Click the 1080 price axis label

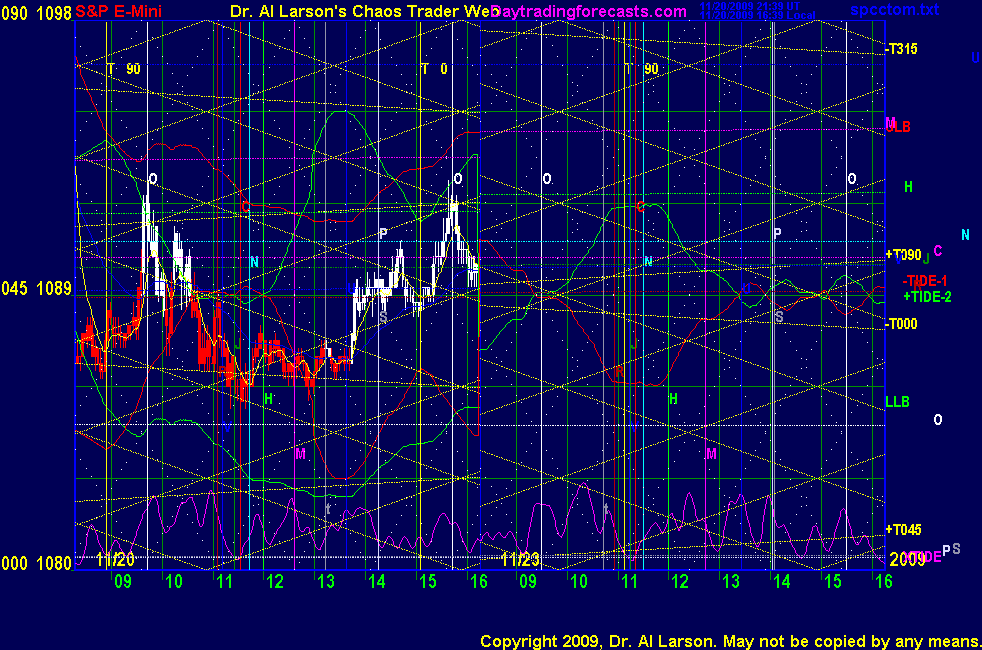(x=54, y=563)
